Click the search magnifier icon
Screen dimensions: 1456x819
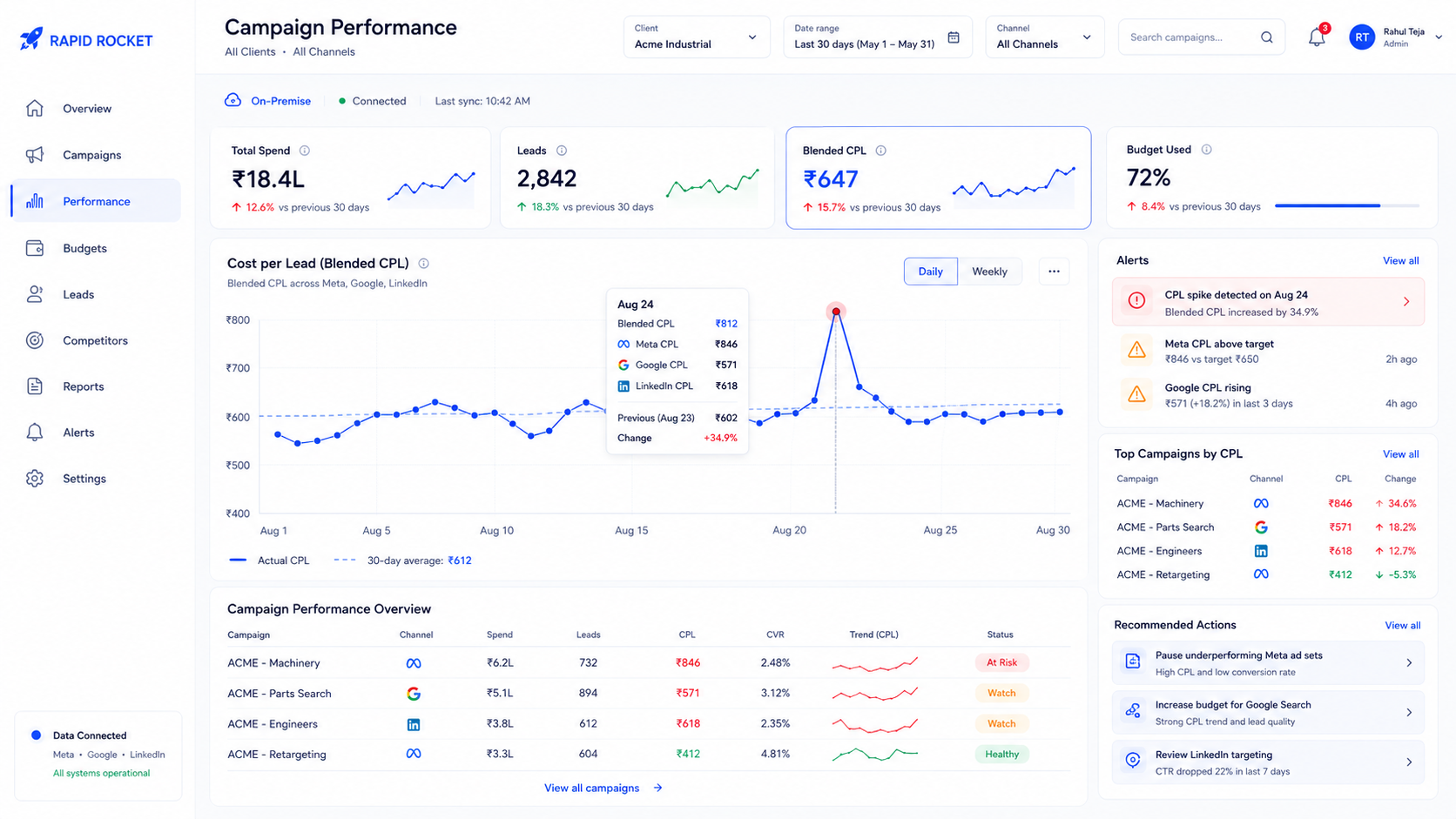(x=1266, y=37)
